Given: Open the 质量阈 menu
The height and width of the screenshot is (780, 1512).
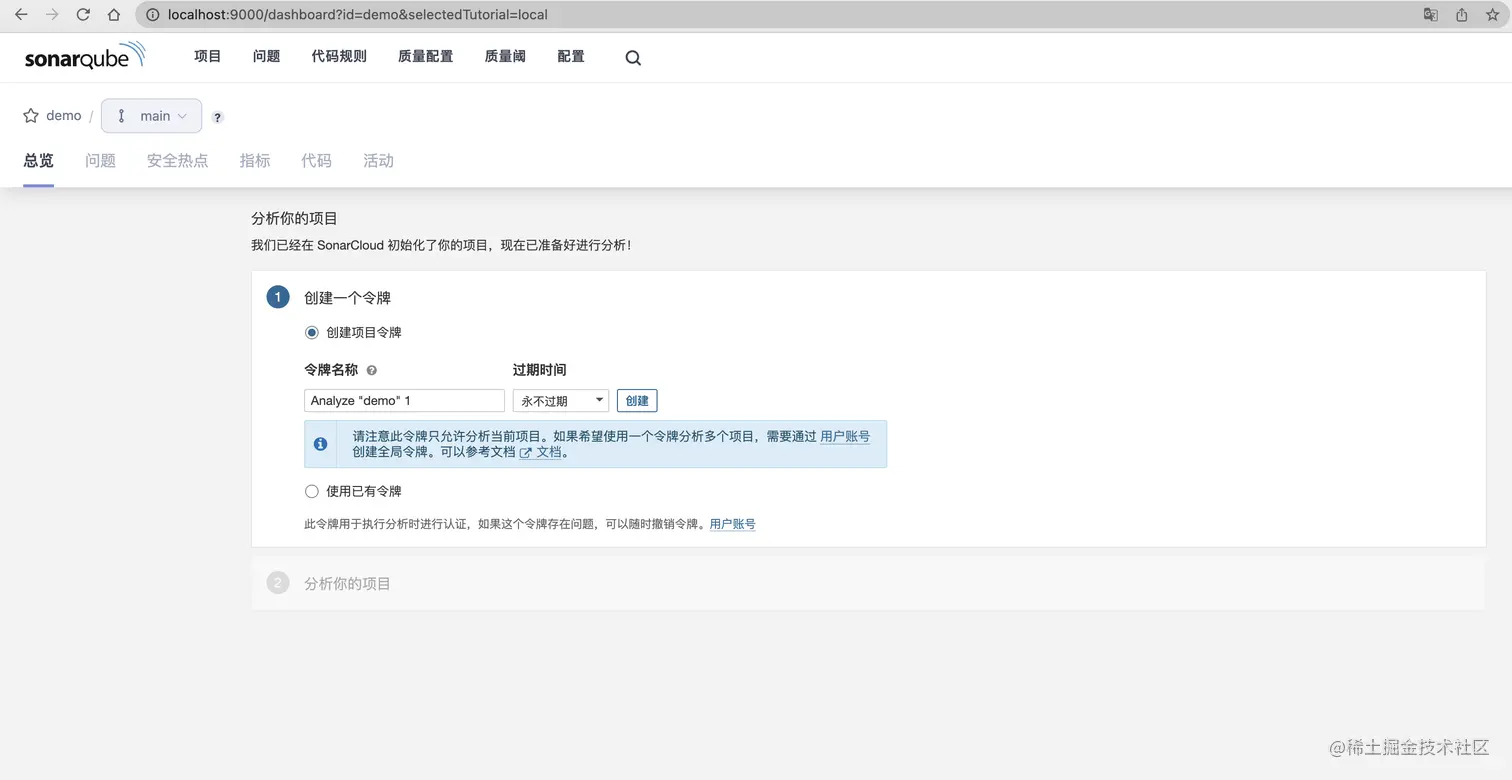Looking at the screenshot, I should coord(505,57).
